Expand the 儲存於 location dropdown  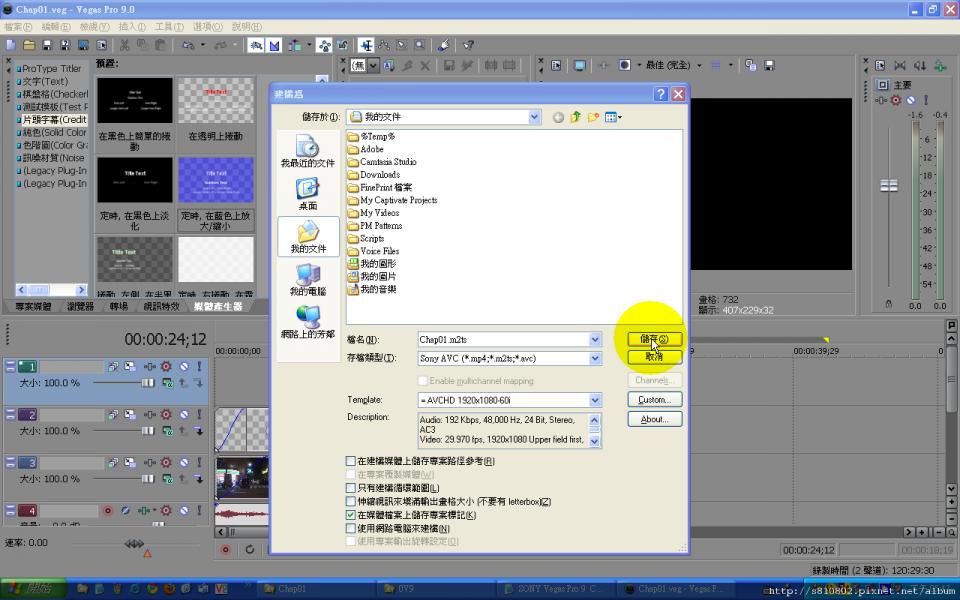click(x=536, y=117)
